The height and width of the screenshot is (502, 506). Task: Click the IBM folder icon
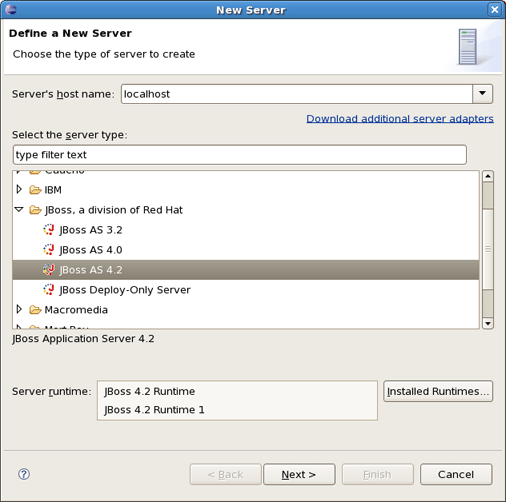pyautogui.click(x=35, y=190)
